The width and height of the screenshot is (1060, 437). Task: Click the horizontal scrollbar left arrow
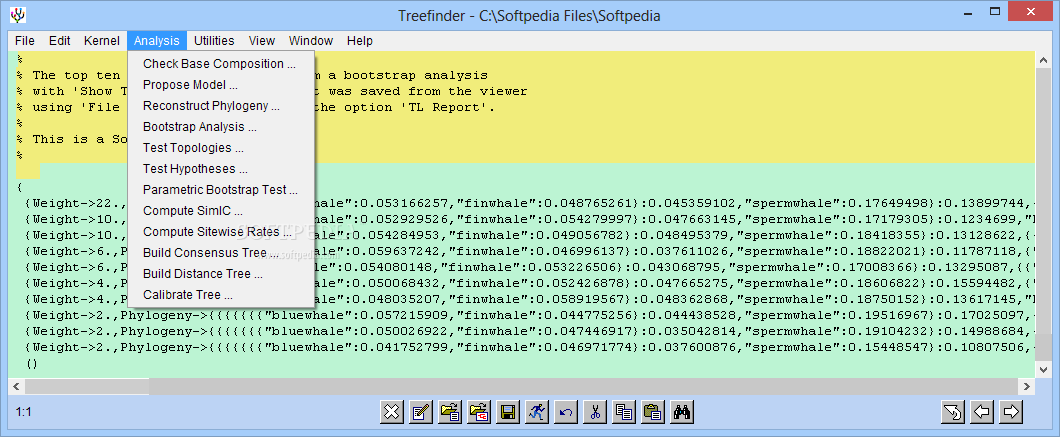(x=16, y=386)
